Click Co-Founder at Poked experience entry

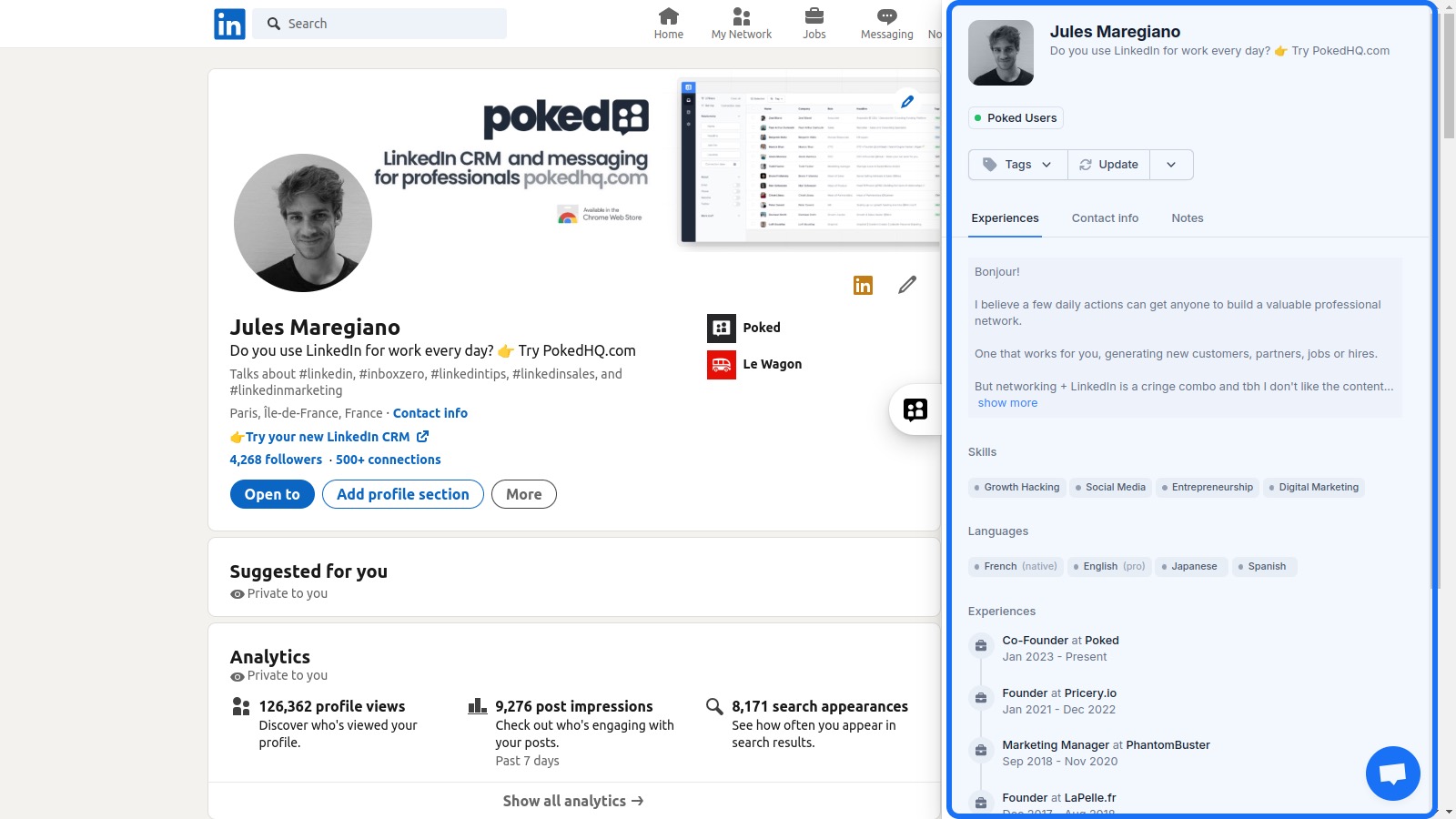click(1061, 649)
